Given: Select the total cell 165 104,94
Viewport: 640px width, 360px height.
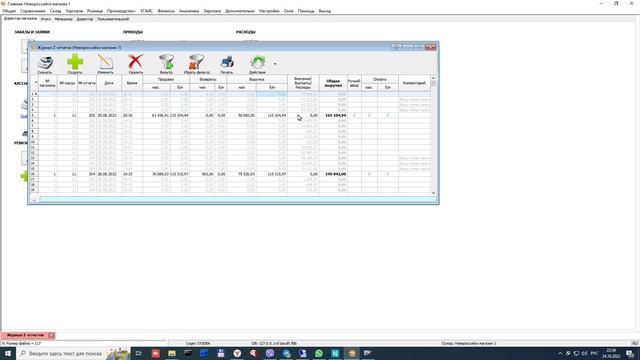Looking at the screenshot, I should 333,116.
